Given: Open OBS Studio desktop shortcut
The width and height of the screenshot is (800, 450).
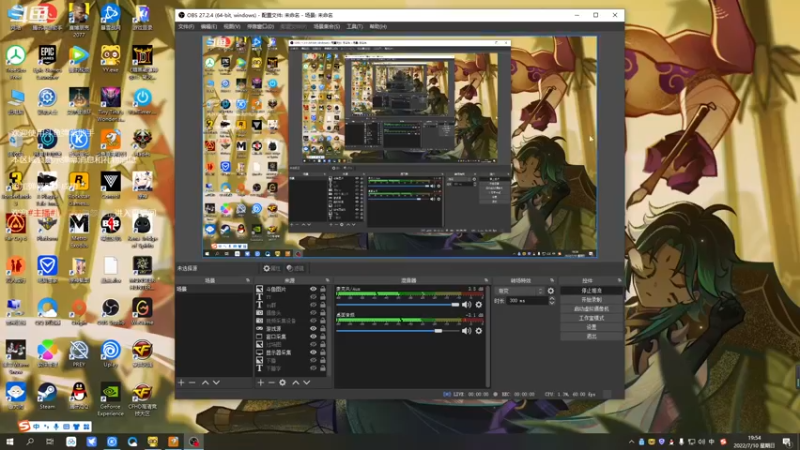Looking at the screenshot, I should tap(110, 312).
